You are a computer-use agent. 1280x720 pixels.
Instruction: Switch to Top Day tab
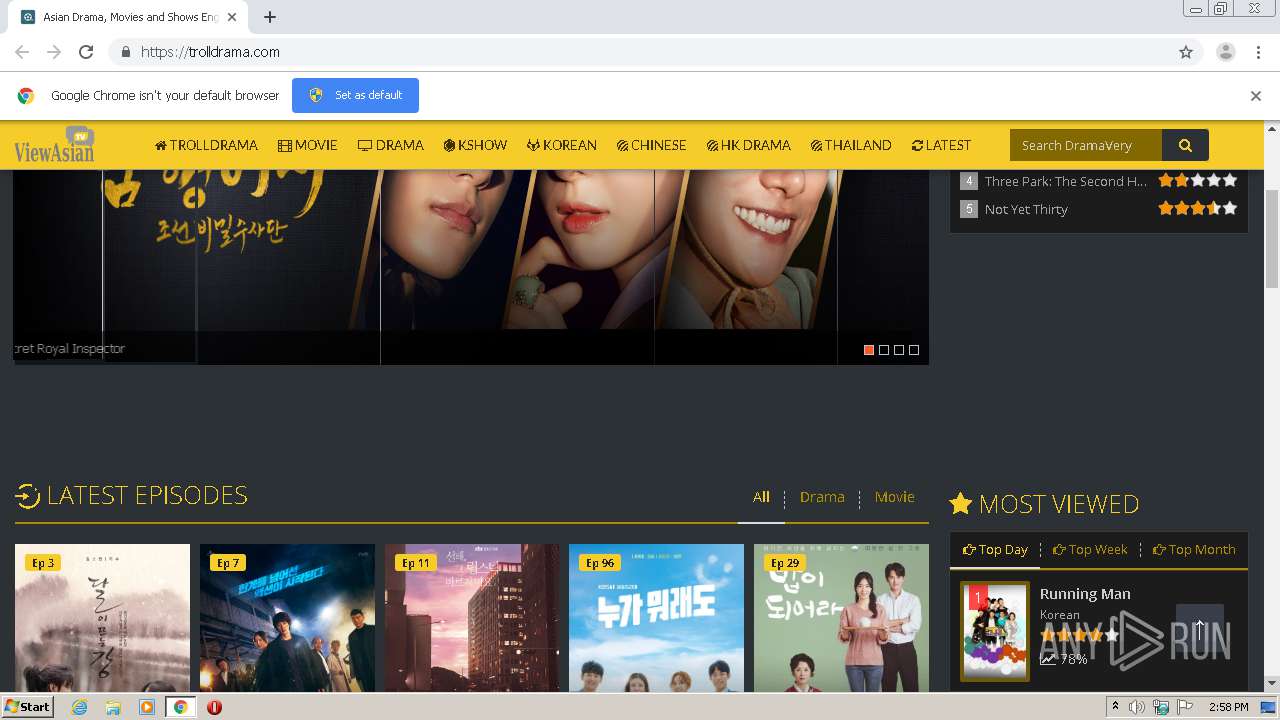[x=995, y=549]
